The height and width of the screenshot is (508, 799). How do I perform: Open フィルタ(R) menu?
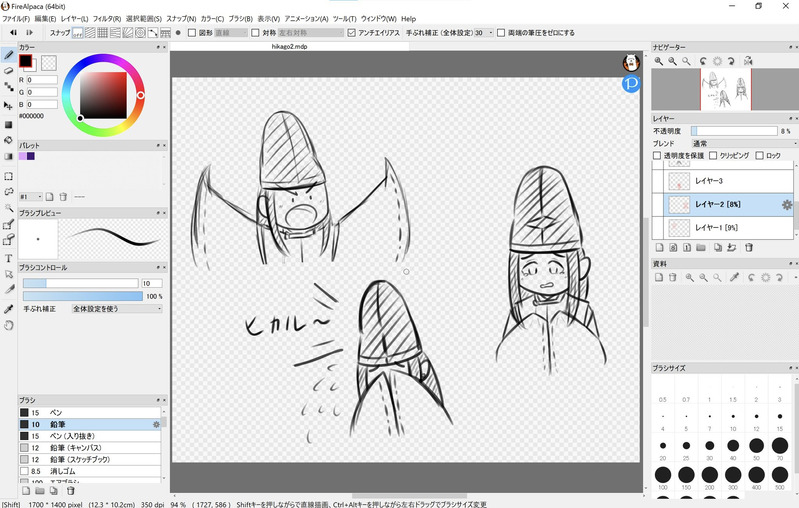106,19
